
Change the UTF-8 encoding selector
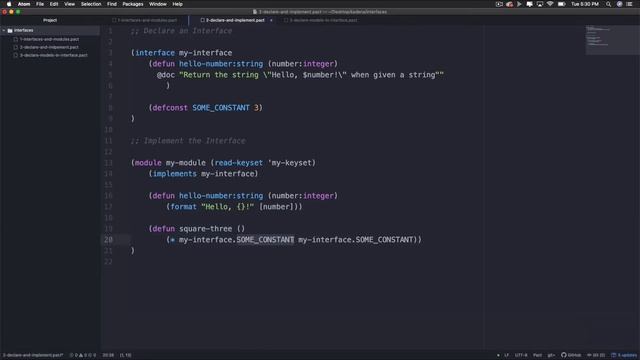tap(521, 355)
